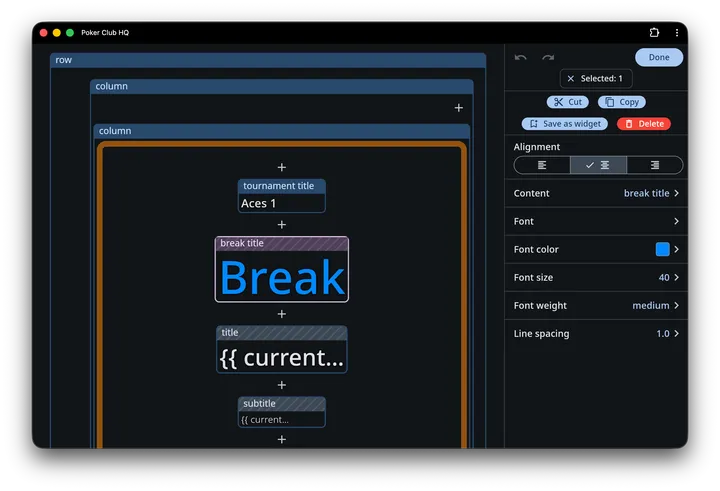Add element below the subtitle block

[x=281, y=440]
